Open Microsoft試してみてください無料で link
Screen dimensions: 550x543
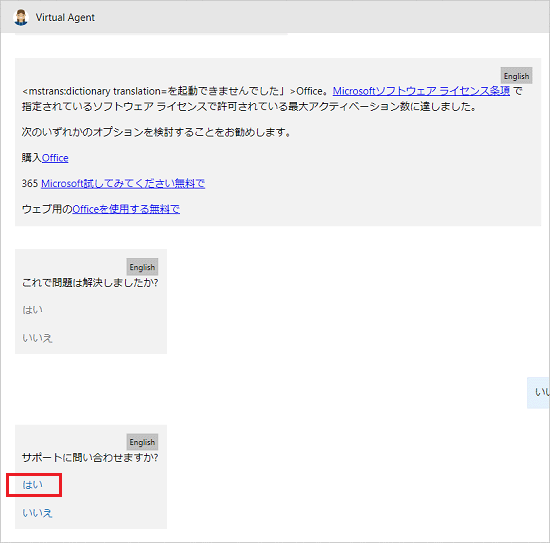coord(123,183)
